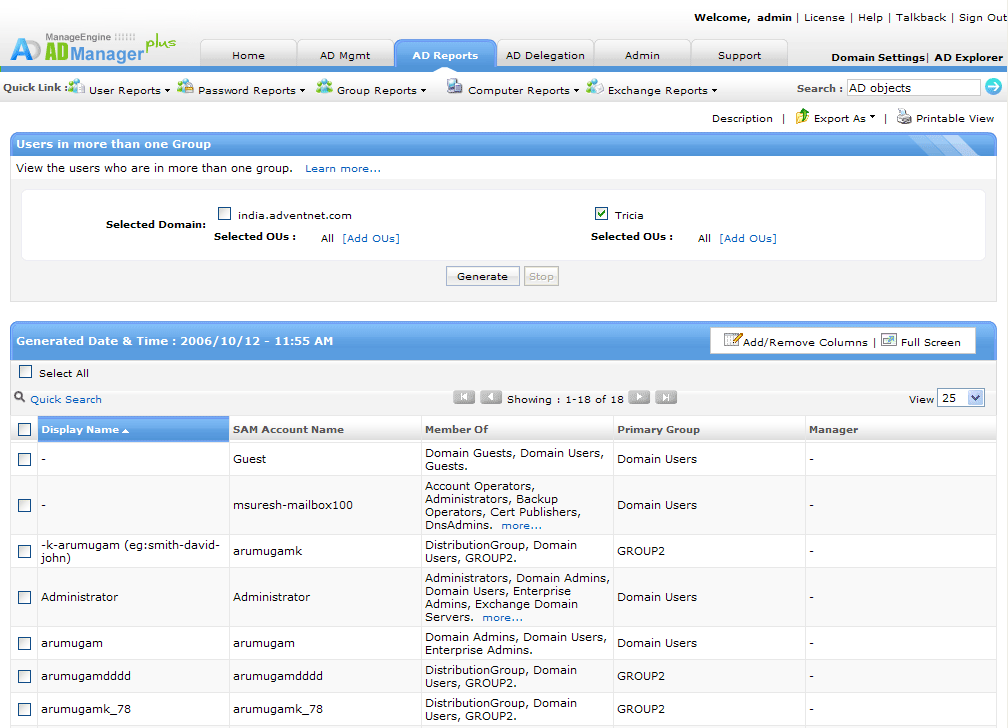Click the Group Reports icon

pyautogui.click(x=324, y=86)
